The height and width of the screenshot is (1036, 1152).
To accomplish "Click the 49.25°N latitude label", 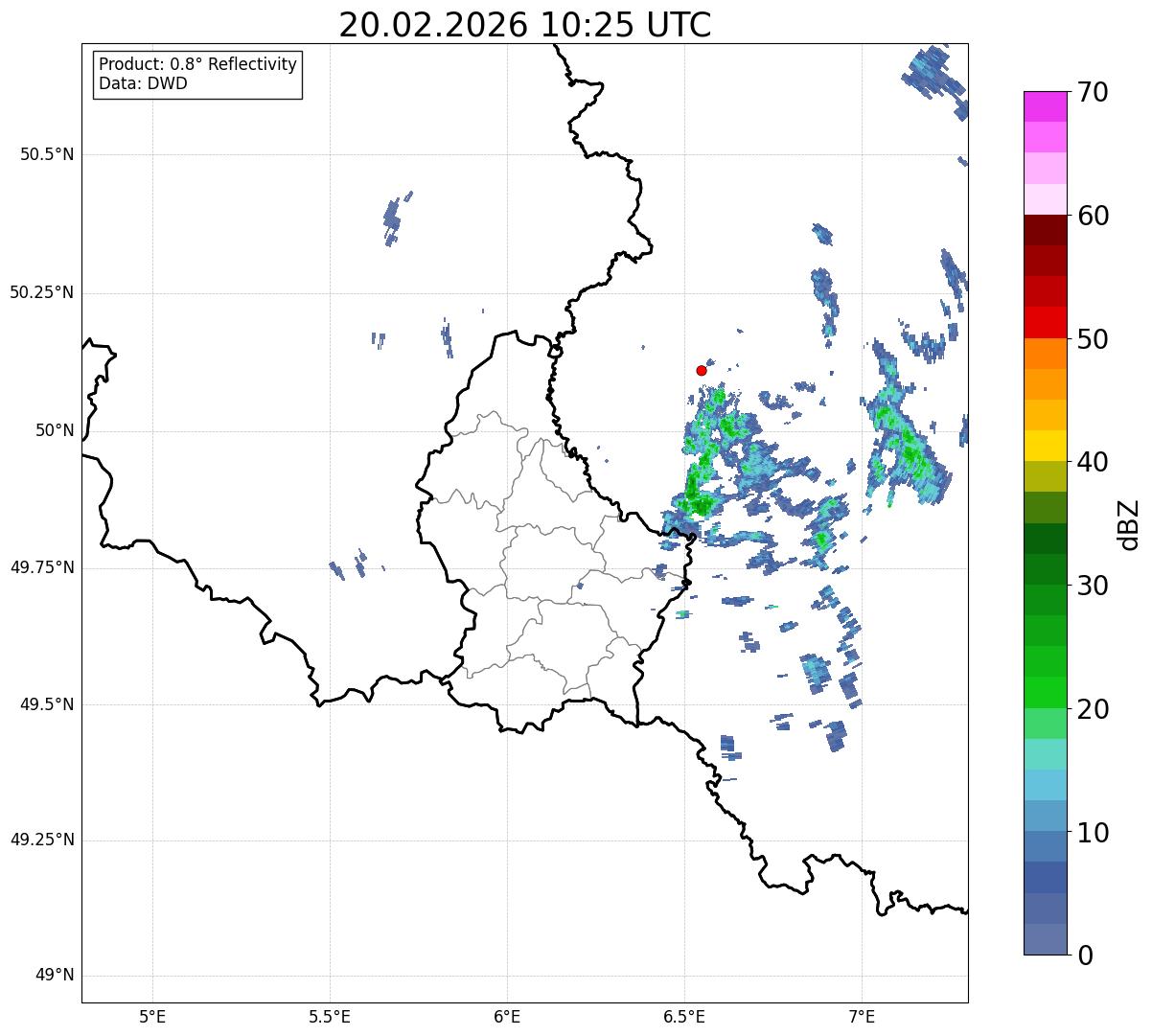I will click(41, 840).
